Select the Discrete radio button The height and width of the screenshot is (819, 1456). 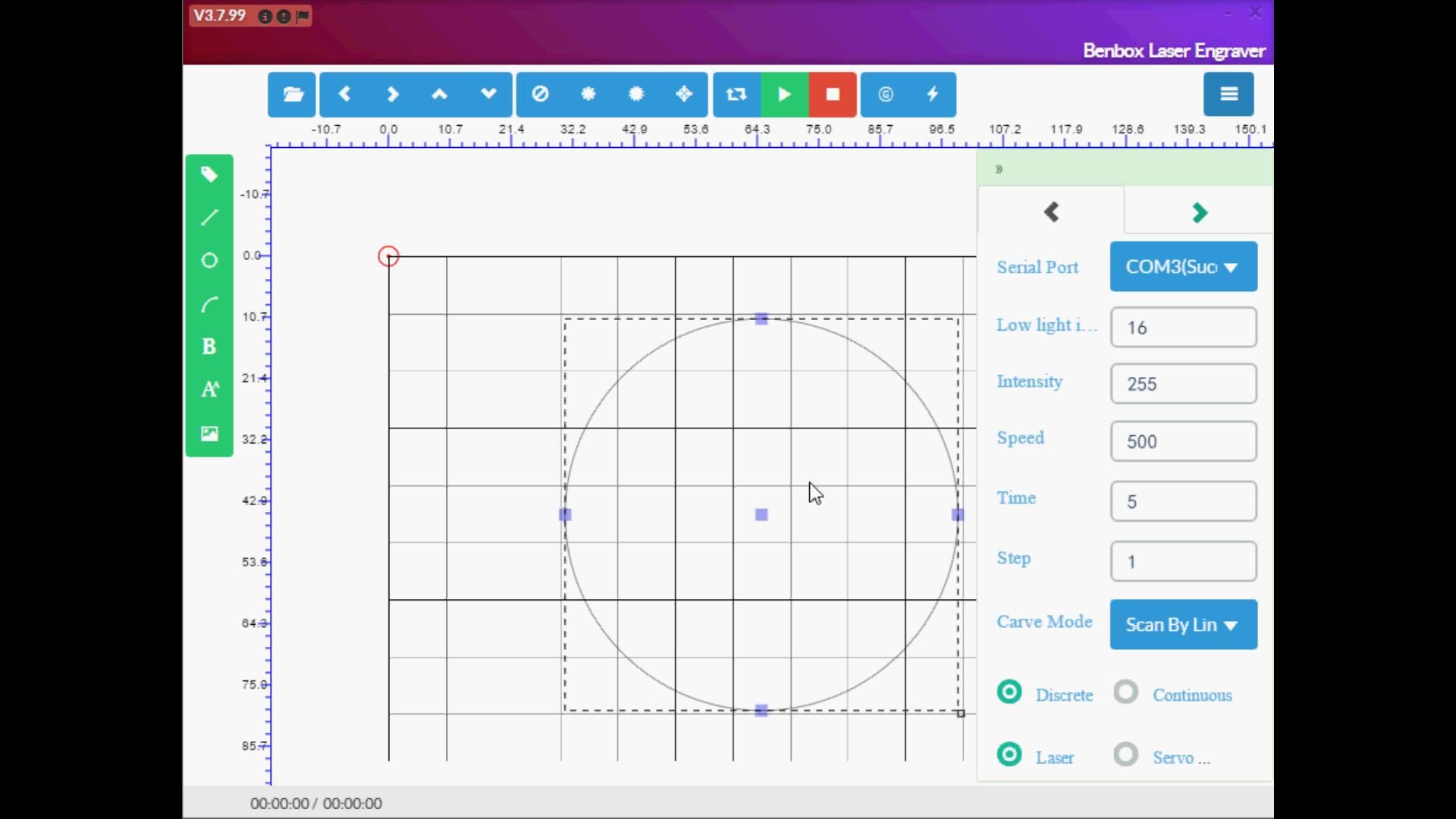click(1009, 692)
